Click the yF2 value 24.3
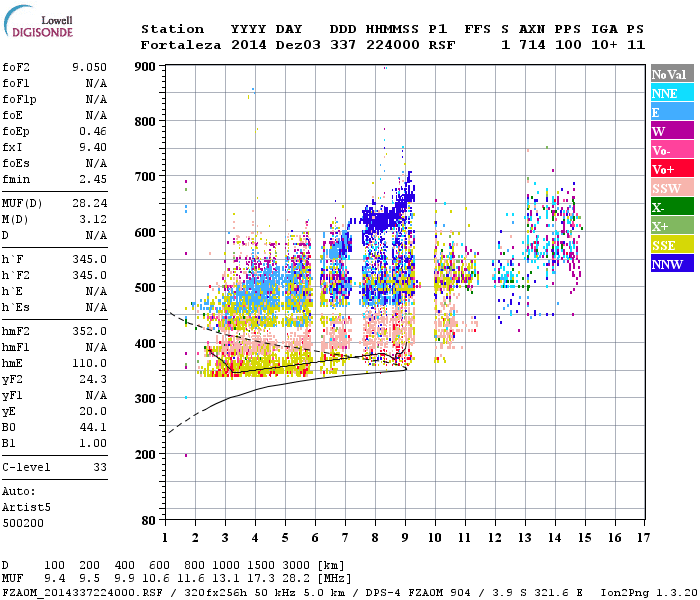Image resolution: width=700 pixels, height=600 pixels. (x=93, y=379)
